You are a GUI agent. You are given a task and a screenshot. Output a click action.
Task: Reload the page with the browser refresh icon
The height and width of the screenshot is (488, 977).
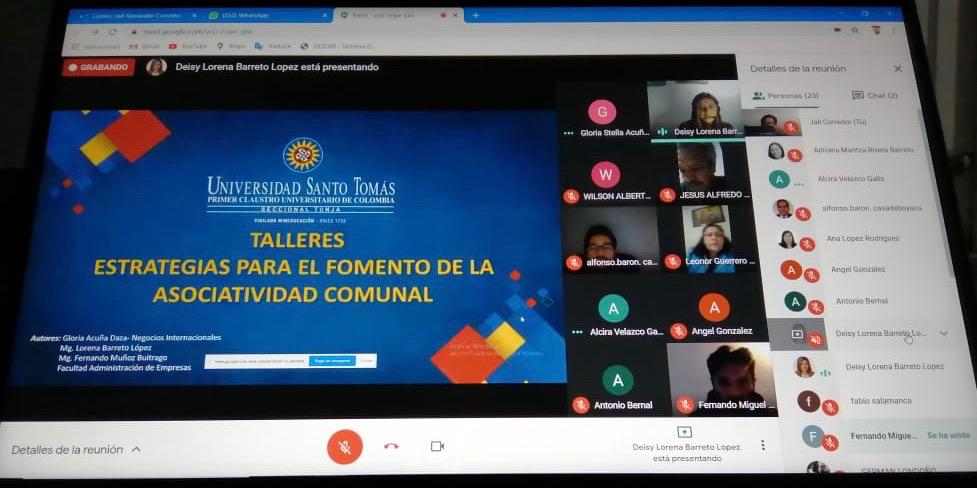coord(113,31)
